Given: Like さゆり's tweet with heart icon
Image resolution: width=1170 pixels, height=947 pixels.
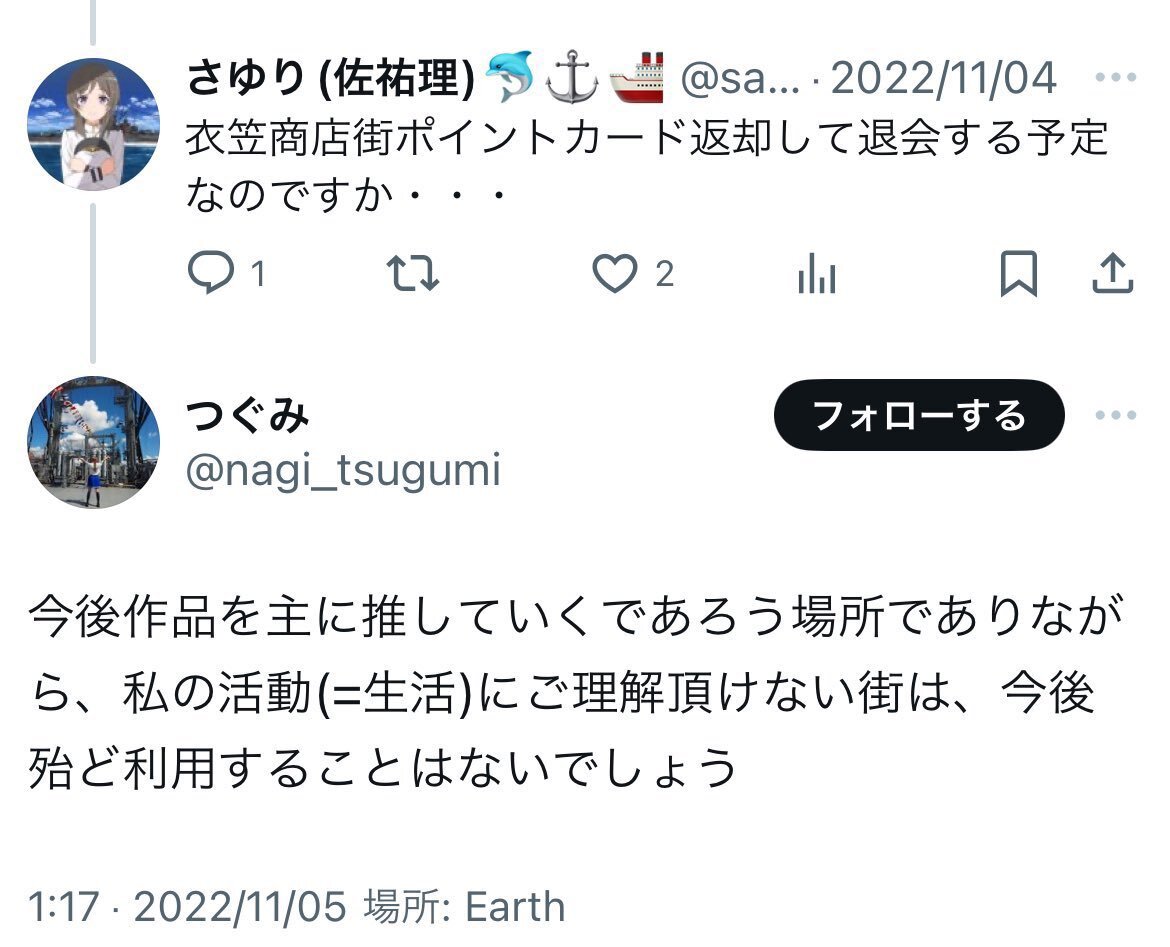Looking at the screenshot, I should (615, 273).
